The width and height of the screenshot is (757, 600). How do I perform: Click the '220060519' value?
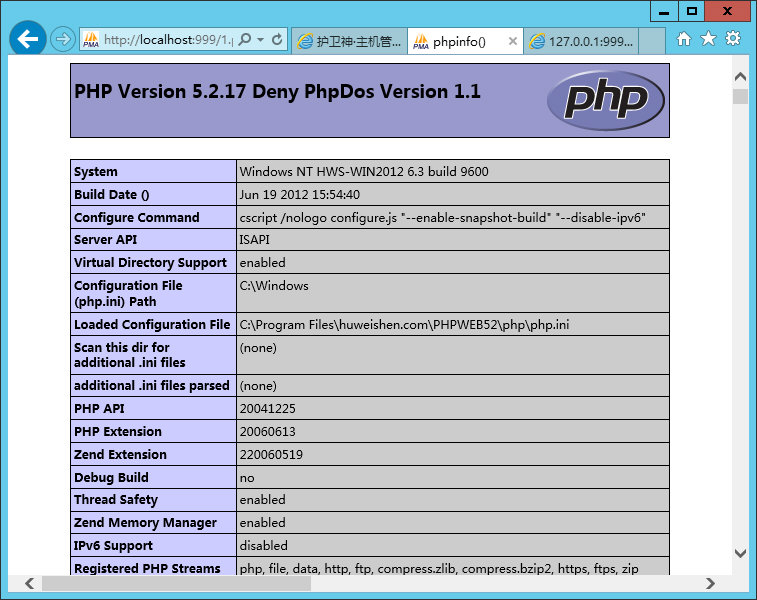[x=271, y=455]
